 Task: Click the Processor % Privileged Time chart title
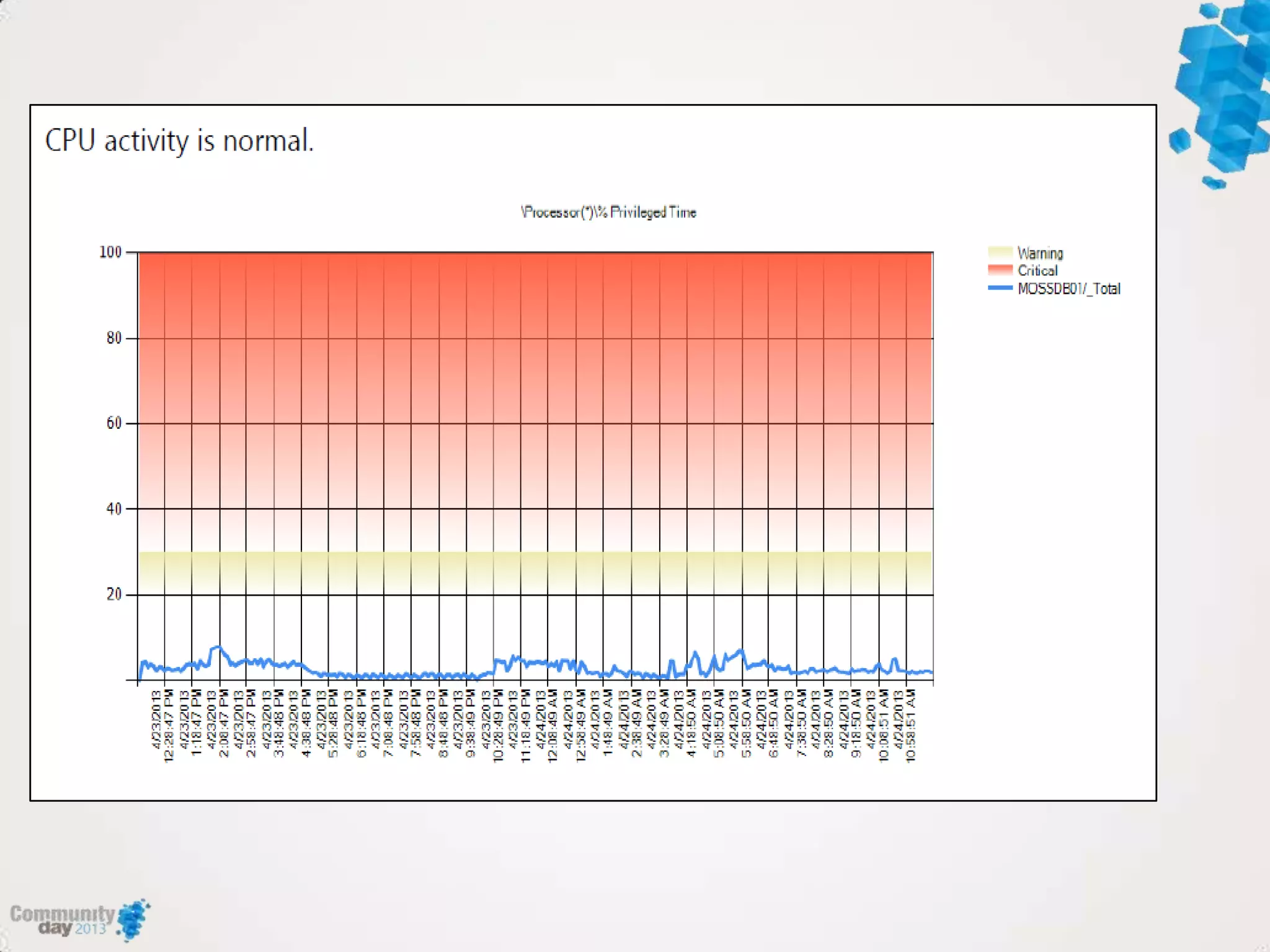coord(608,213)
